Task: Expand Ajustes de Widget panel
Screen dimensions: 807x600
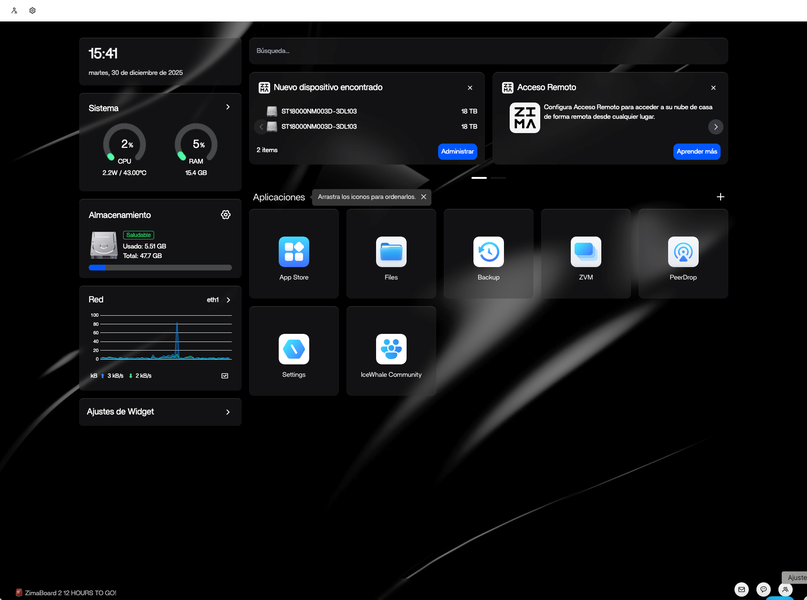Action: 228,412
